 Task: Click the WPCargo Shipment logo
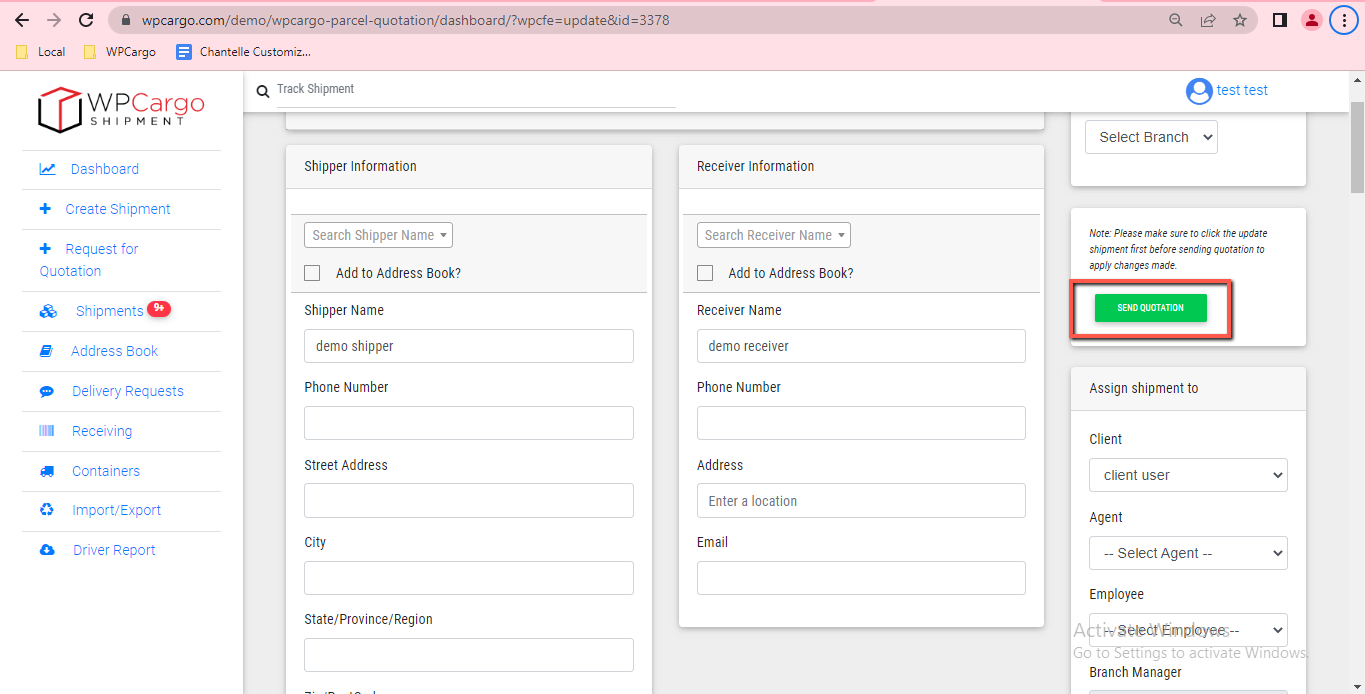point(121,109)
